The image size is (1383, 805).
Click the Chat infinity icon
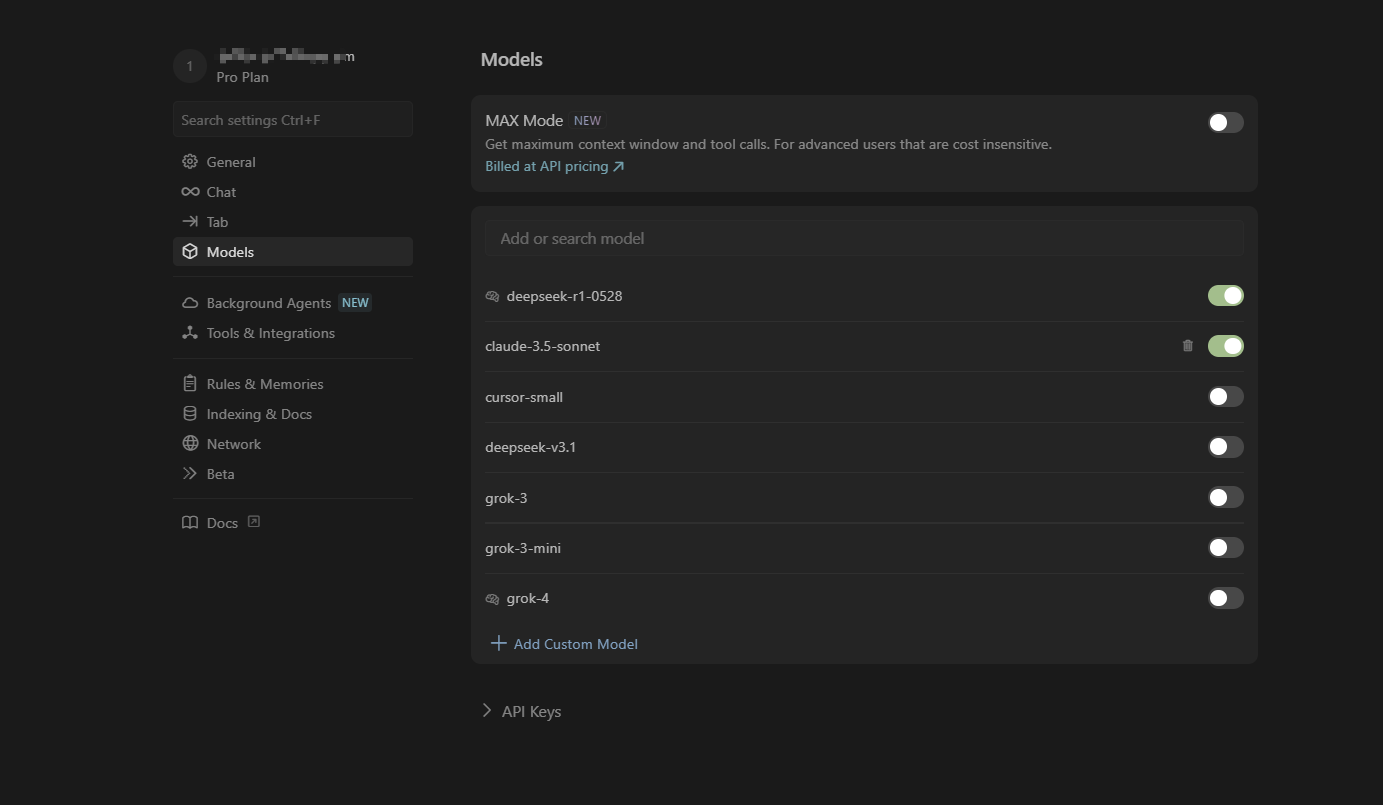click(190, 192)
